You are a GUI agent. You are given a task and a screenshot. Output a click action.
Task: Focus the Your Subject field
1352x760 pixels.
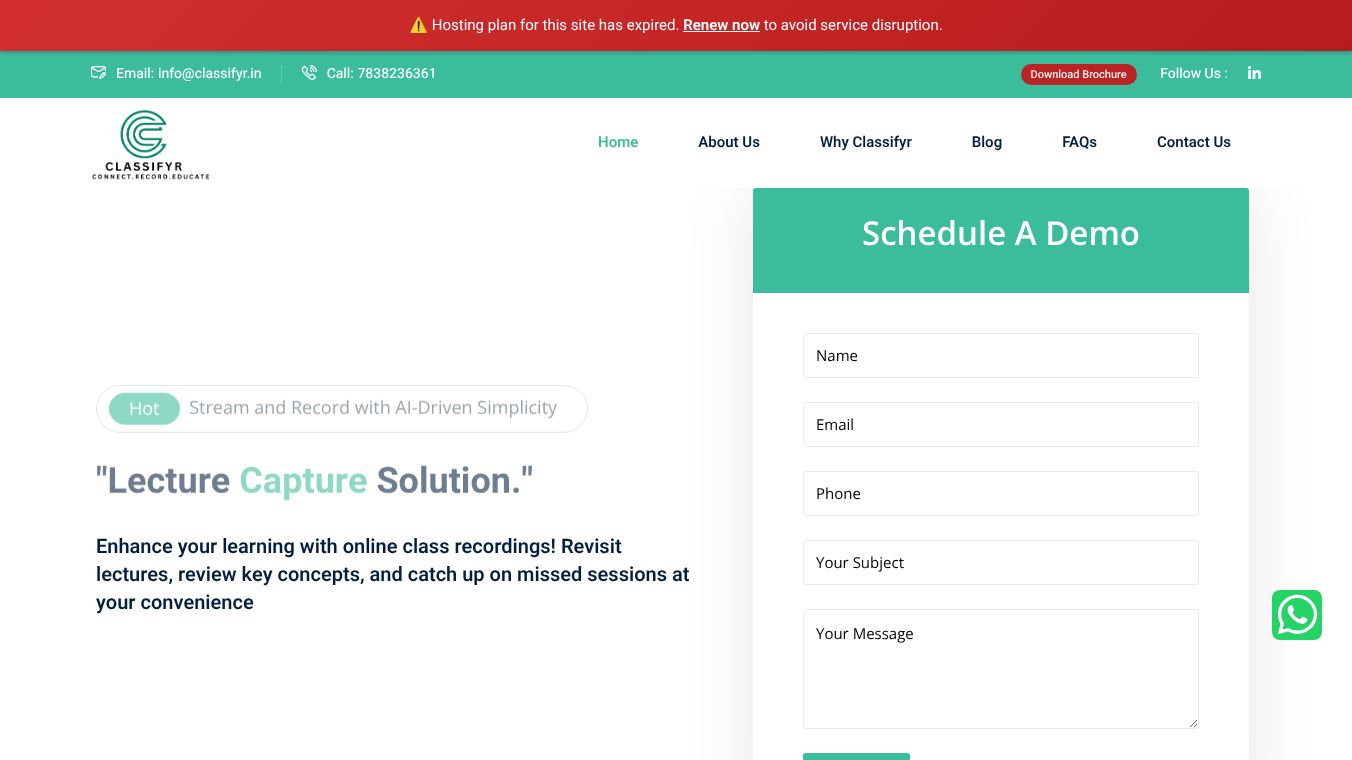coord(1000,562)
